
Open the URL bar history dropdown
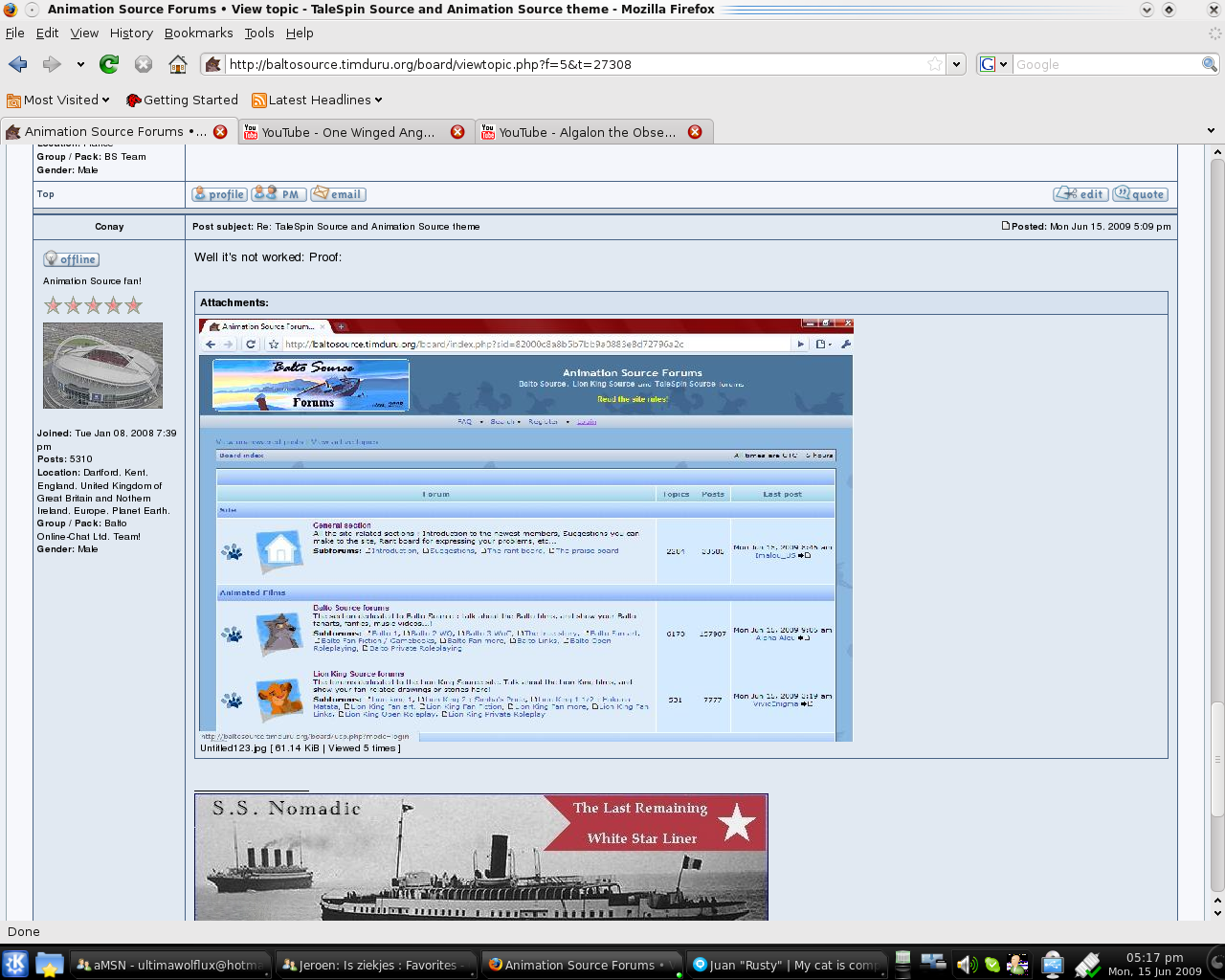(955, 64)
